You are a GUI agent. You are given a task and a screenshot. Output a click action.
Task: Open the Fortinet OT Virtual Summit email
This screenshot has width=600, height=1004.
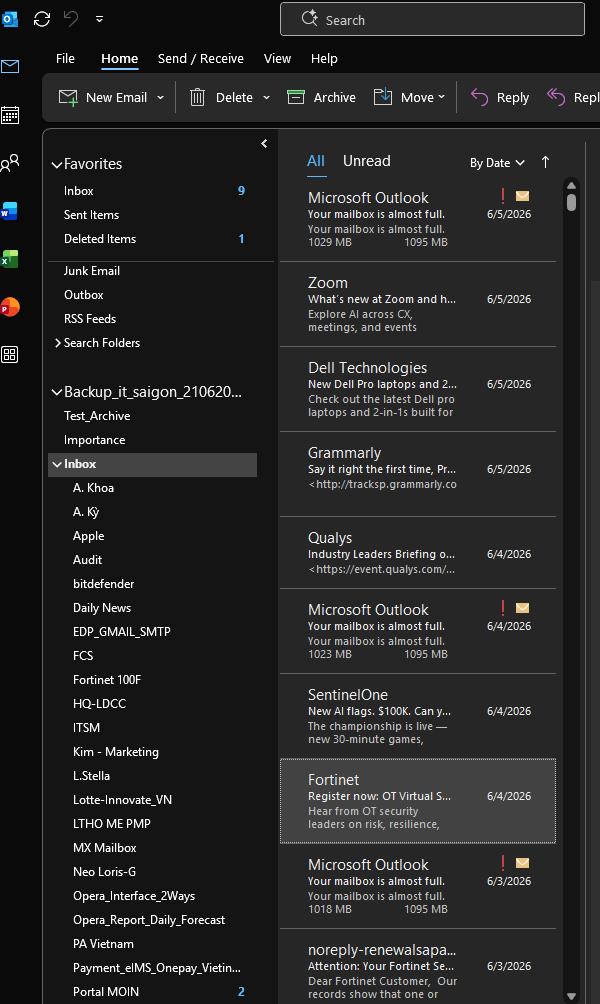pos(418,801)
